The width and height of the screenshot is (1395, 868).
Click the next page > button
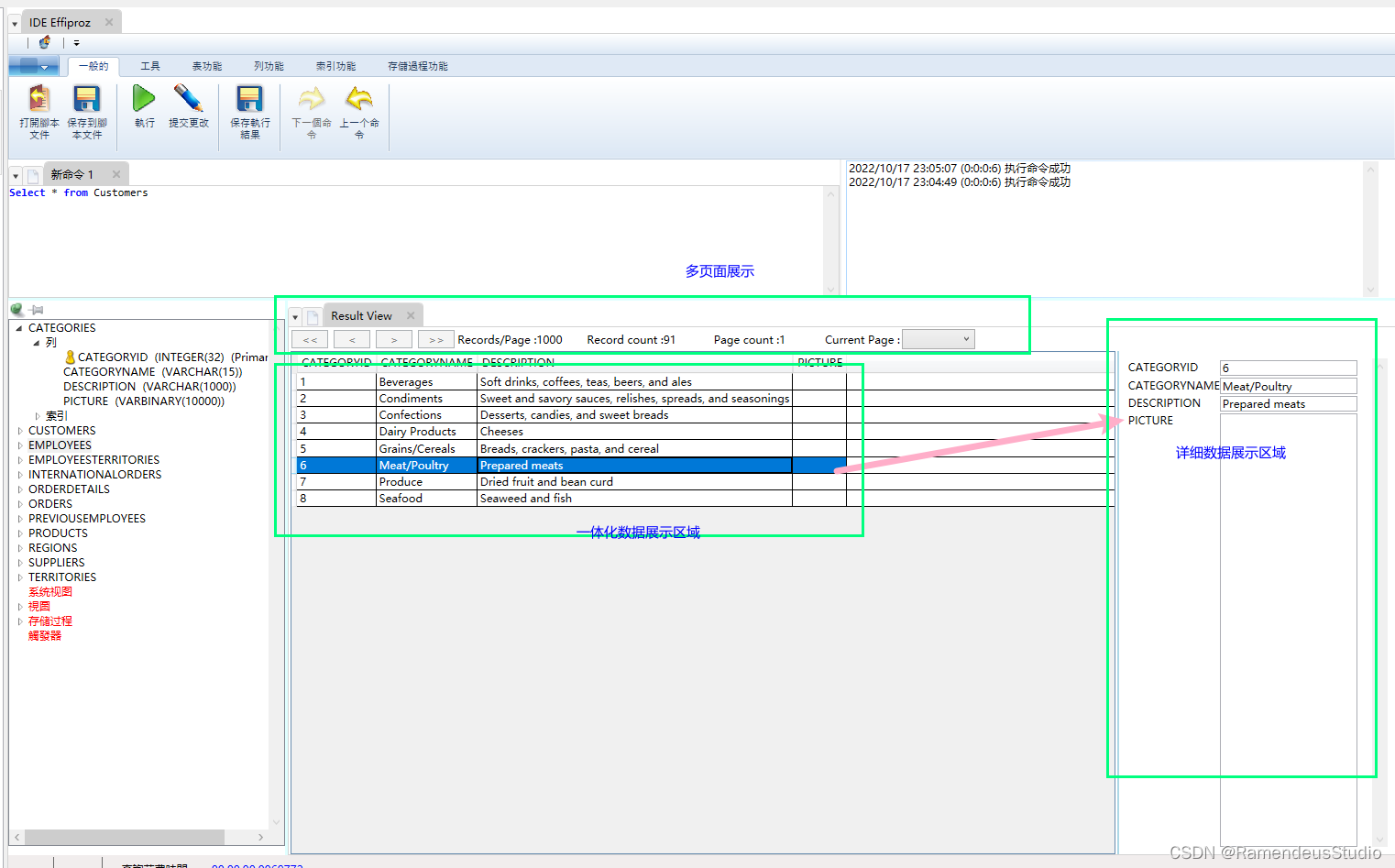(x=394, y=340)
